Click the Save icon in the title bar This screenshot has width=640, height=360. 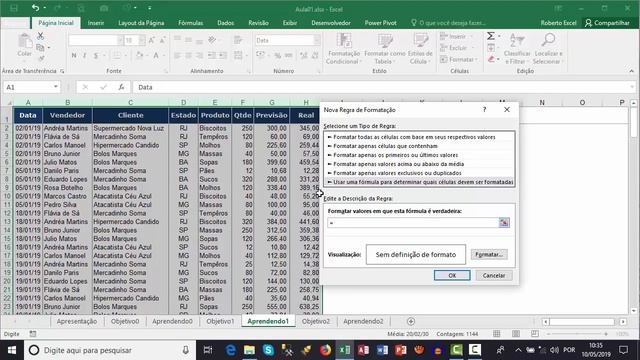(14, 8)
